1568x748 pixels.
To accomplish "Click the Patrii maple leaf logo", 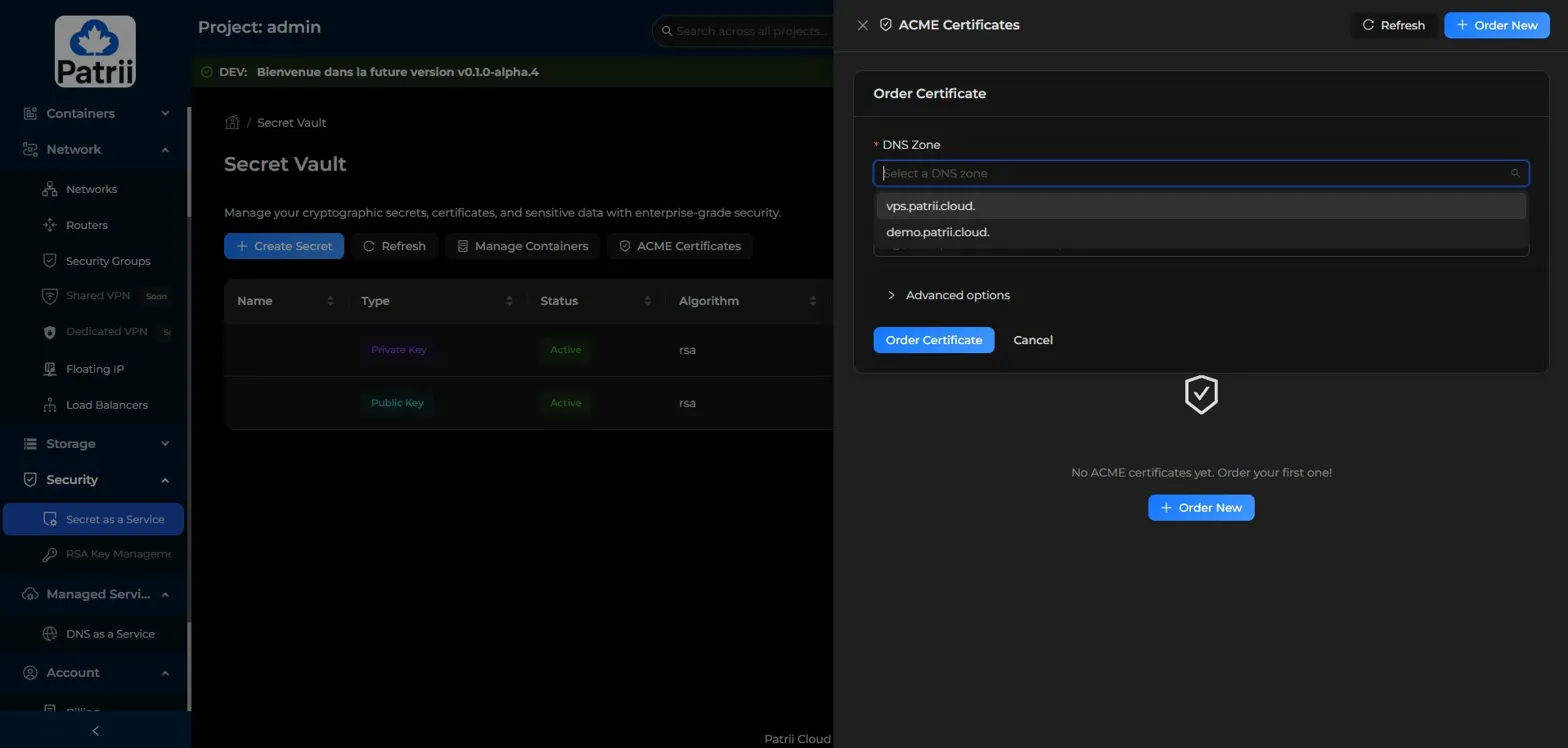I will click(x=95, y=51).
